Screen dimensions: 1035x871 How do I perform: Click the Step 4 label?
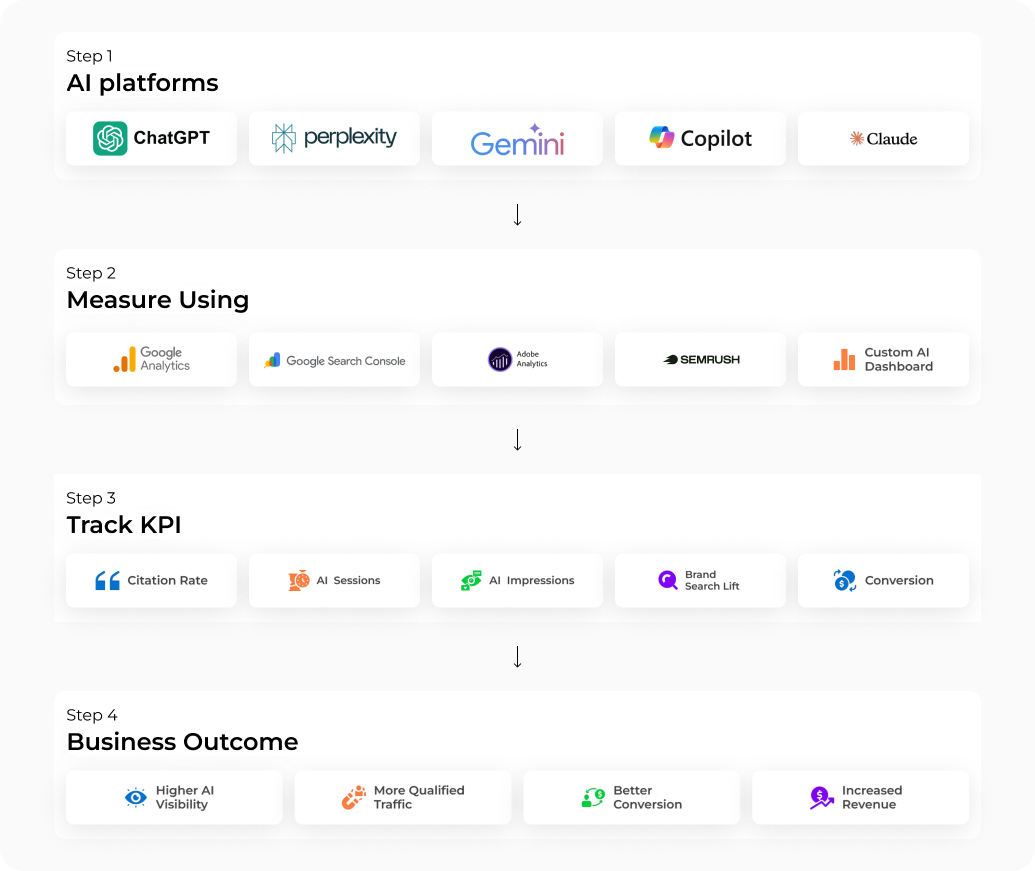point(92,715)
